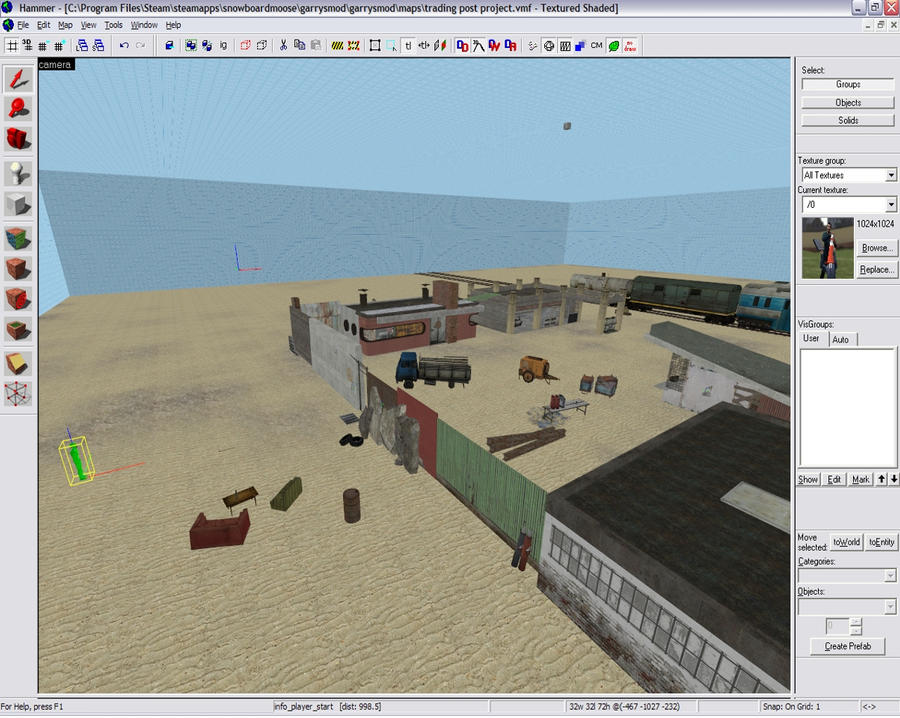Group the selected objects

(191, 45)
